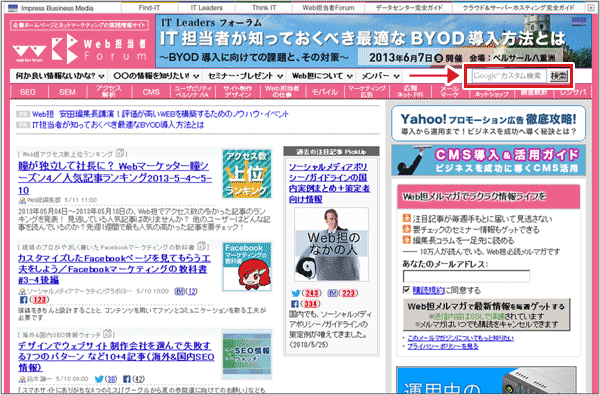Toggle the 購読規約に同意する checkbox
This screenshot has height=395, width=600.
406,290
